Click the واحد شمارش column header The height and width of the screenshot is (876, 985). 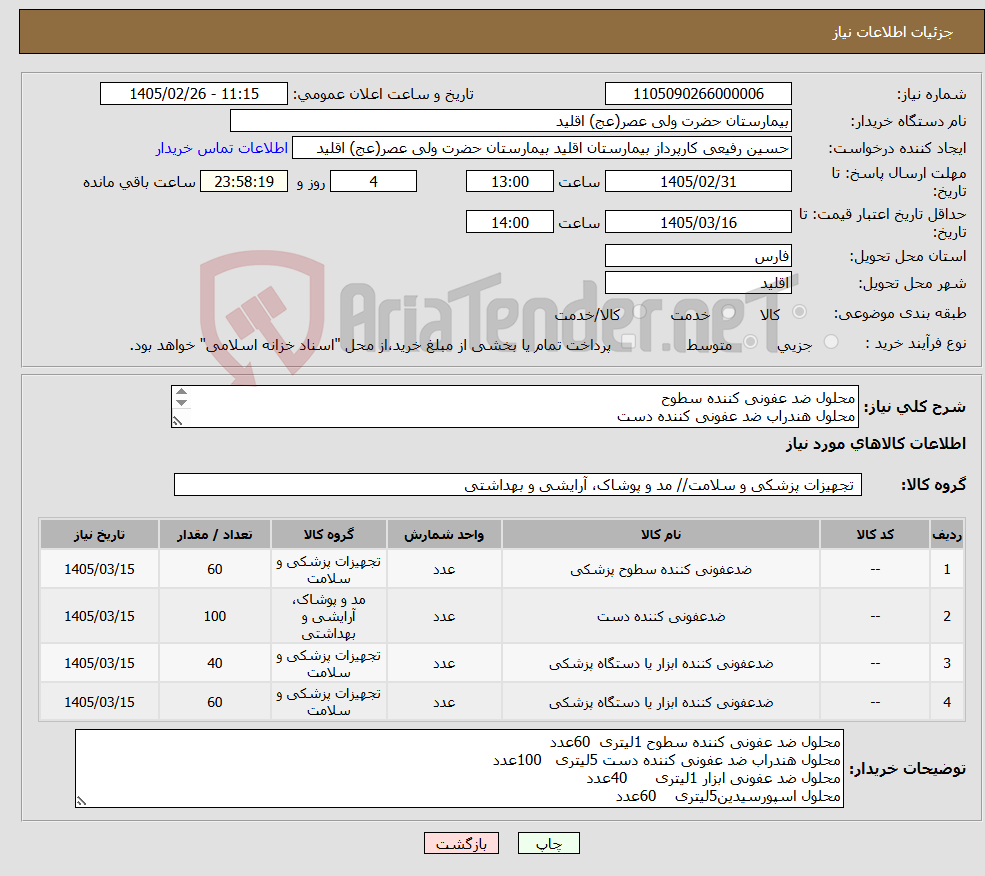444,534
